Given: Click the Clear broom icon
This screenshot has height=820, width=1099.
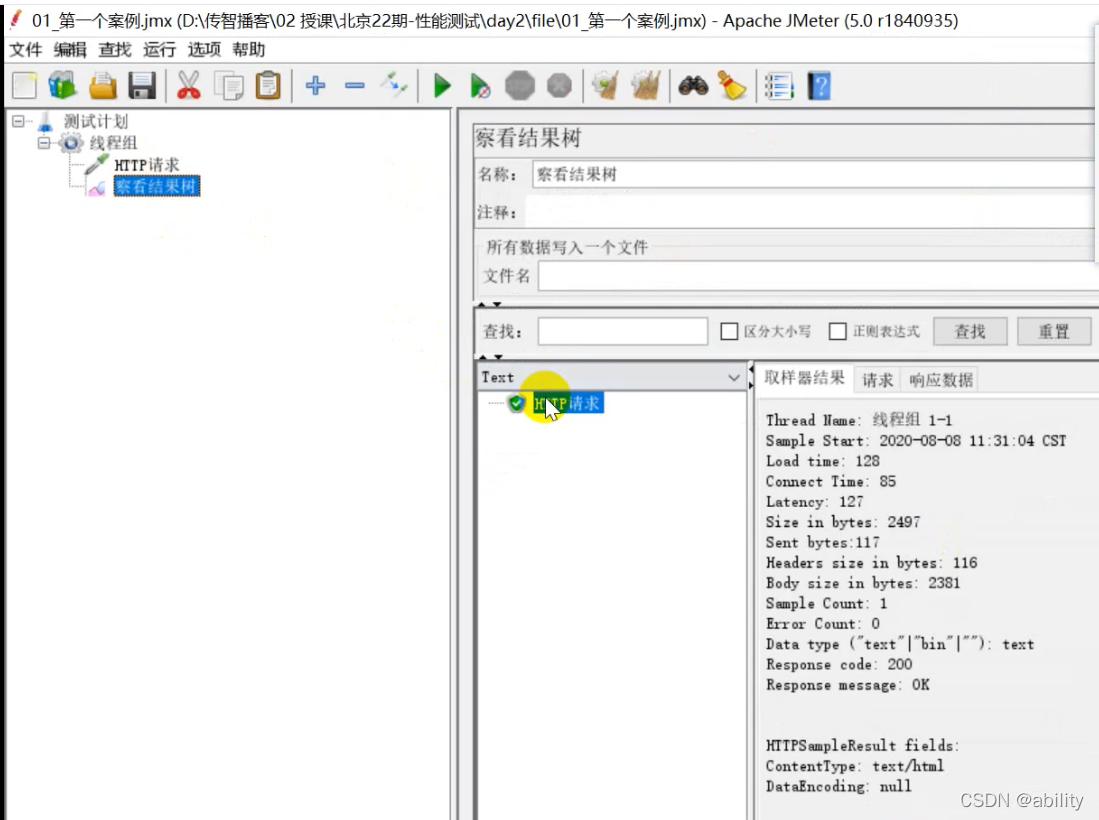Looking at the screenshot, I should (x=606, y=86).
